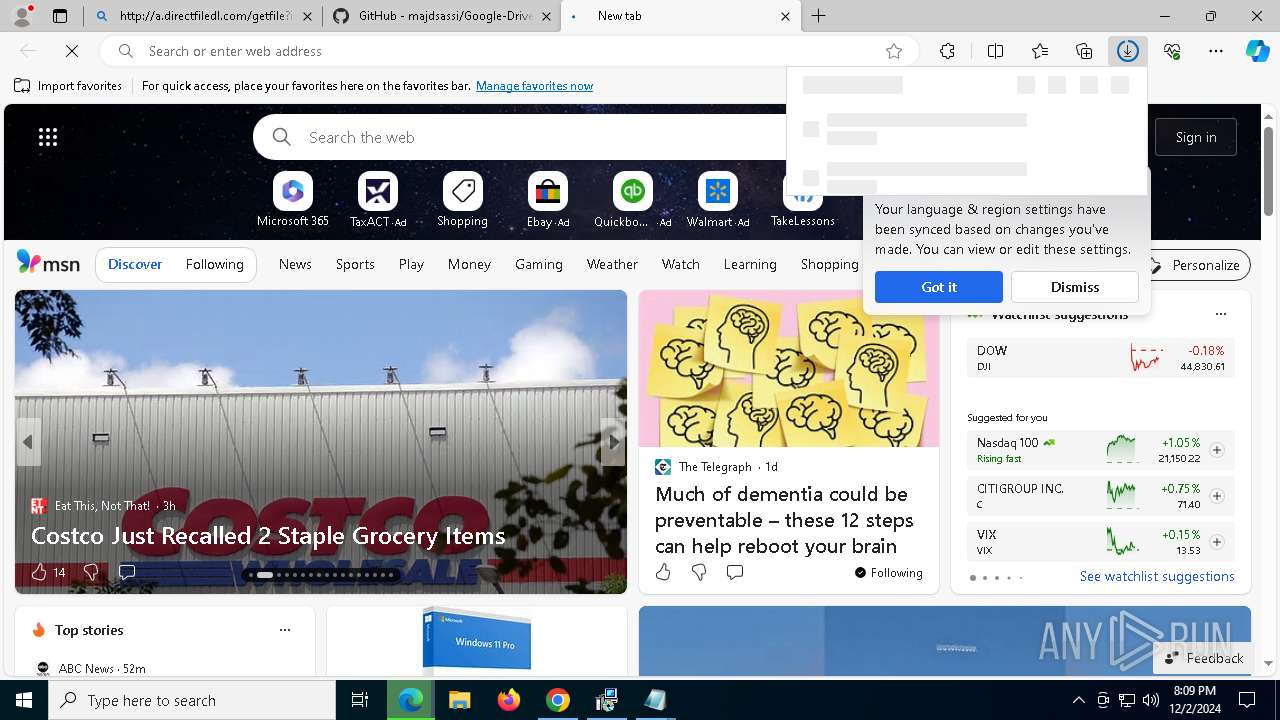Open the browser profile icon
Image resolution: width=1280 pixels, height=720 pixels.
pyautogui.click(x=22, y=16)
